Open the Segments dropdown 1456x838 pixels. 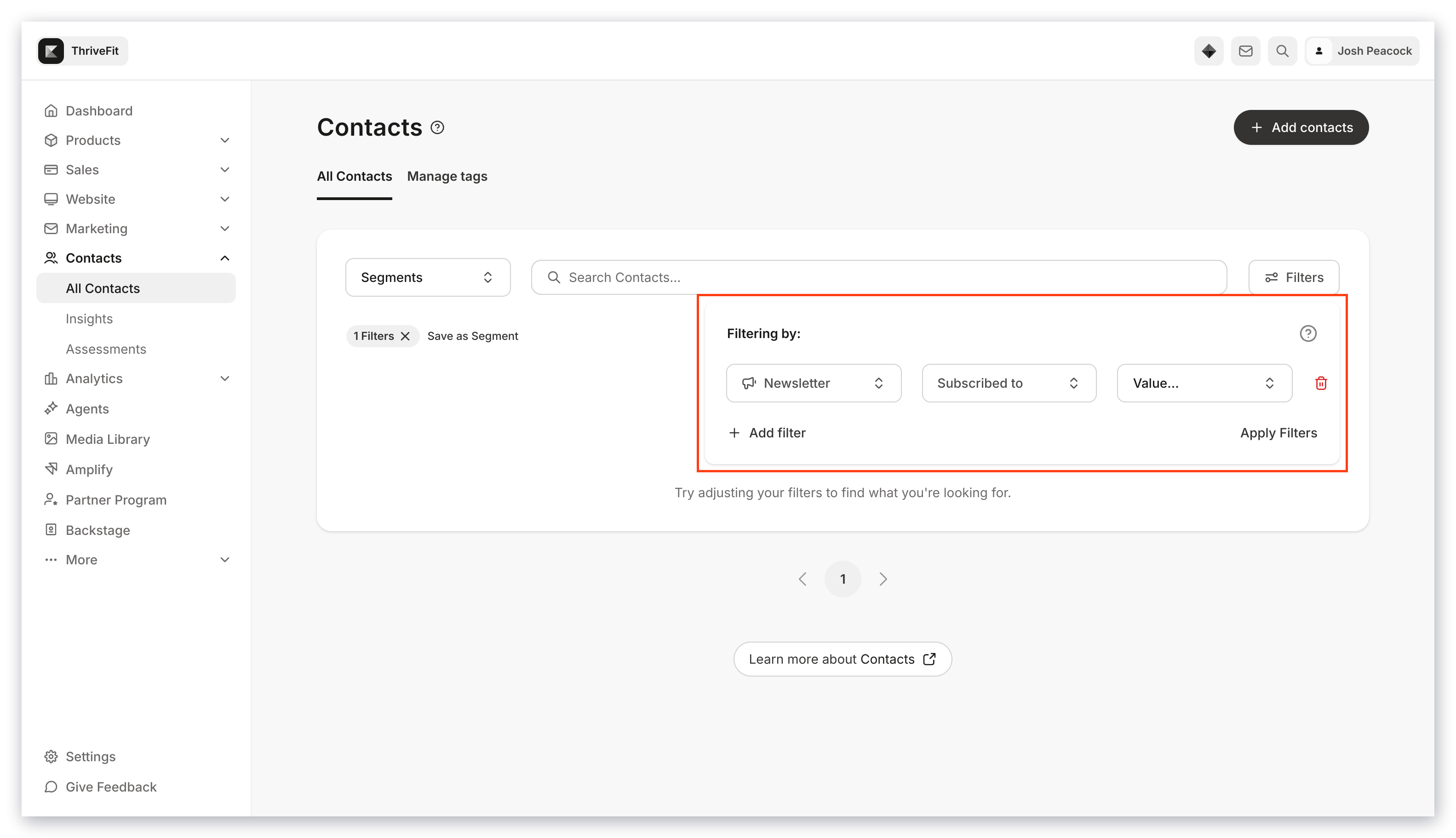coord(428,277)
